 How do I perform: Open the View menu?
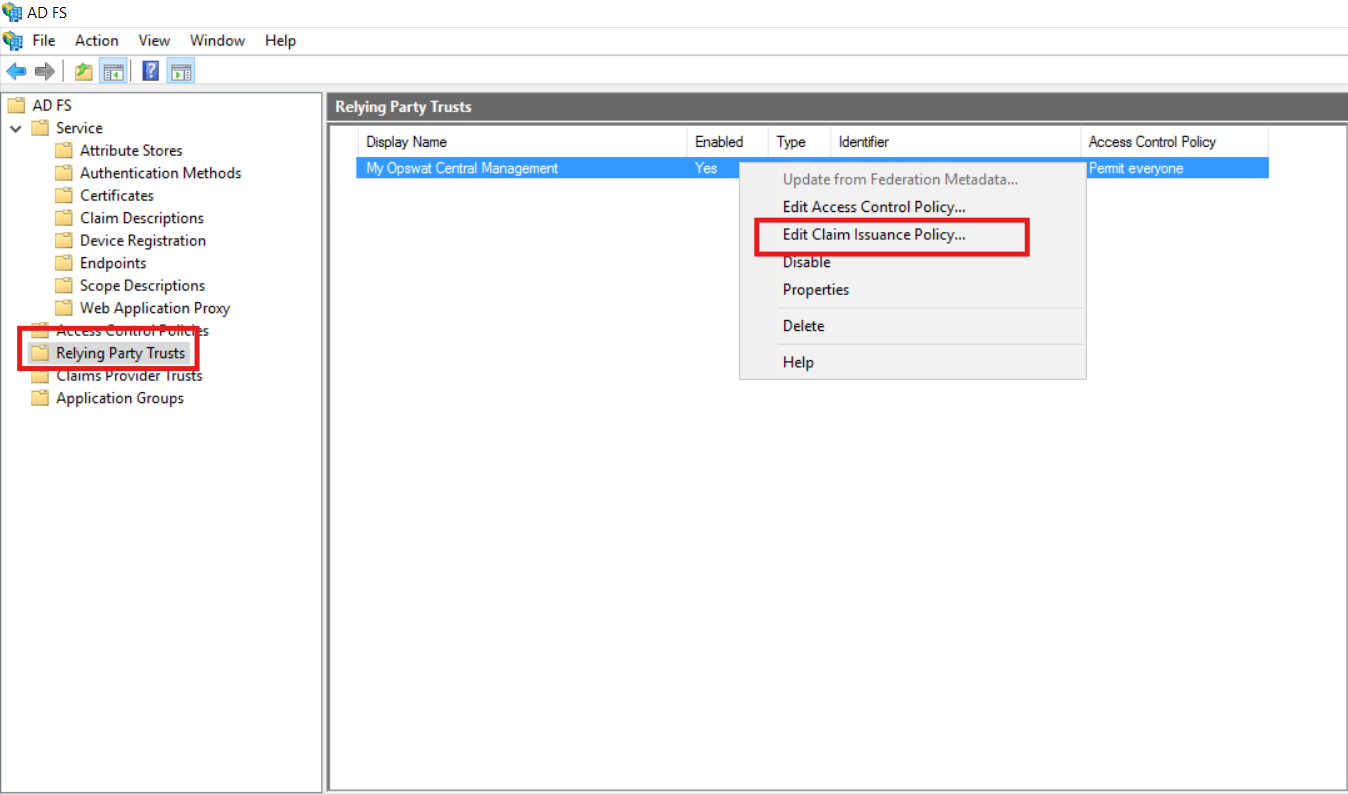pos(154,41)
